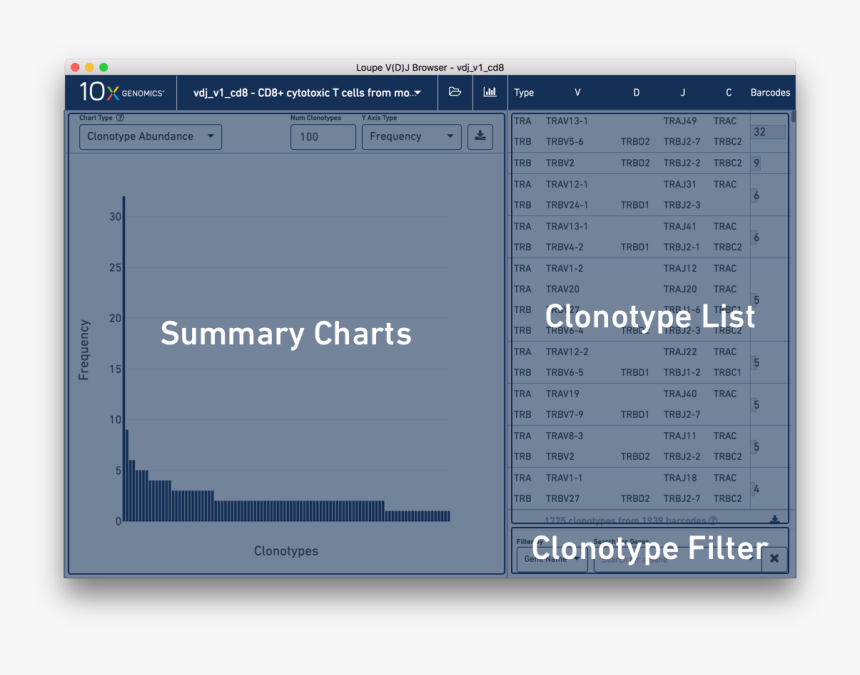
Task: Click the TRBJ2-1 cell
Action: coord(682,247)
